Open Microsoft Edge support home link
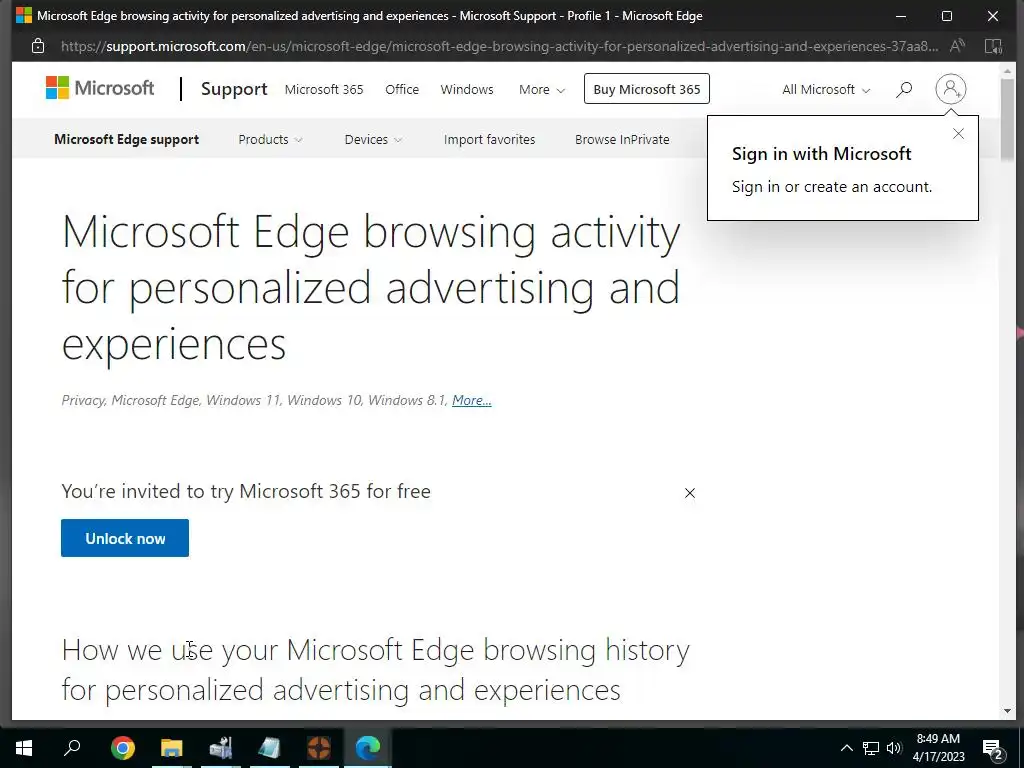Screen dimensions: 1024x768 [127, 139]
